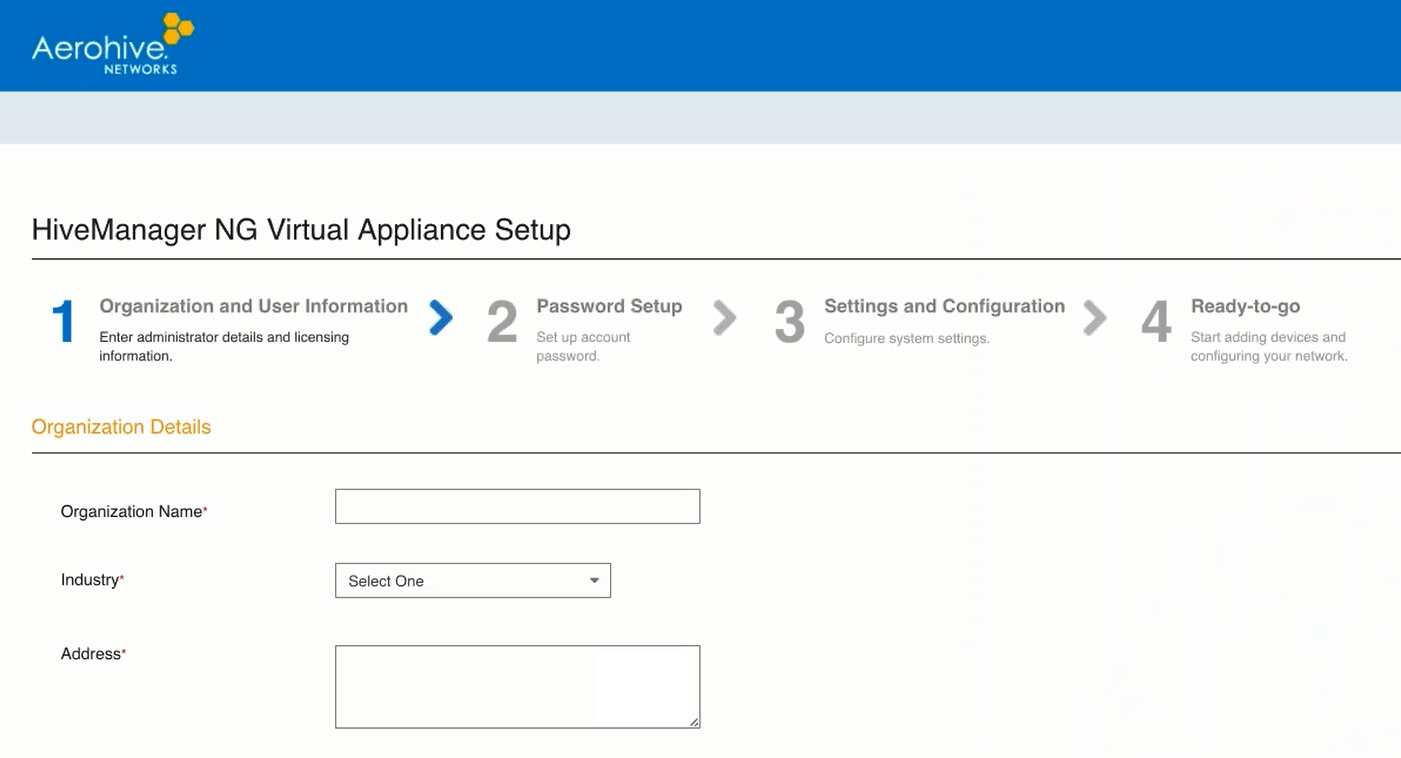Open the Industry 'Select One' dropdown
Image resolution: width=1401 pixels, height=758 pixels.
tap(472, 581)
